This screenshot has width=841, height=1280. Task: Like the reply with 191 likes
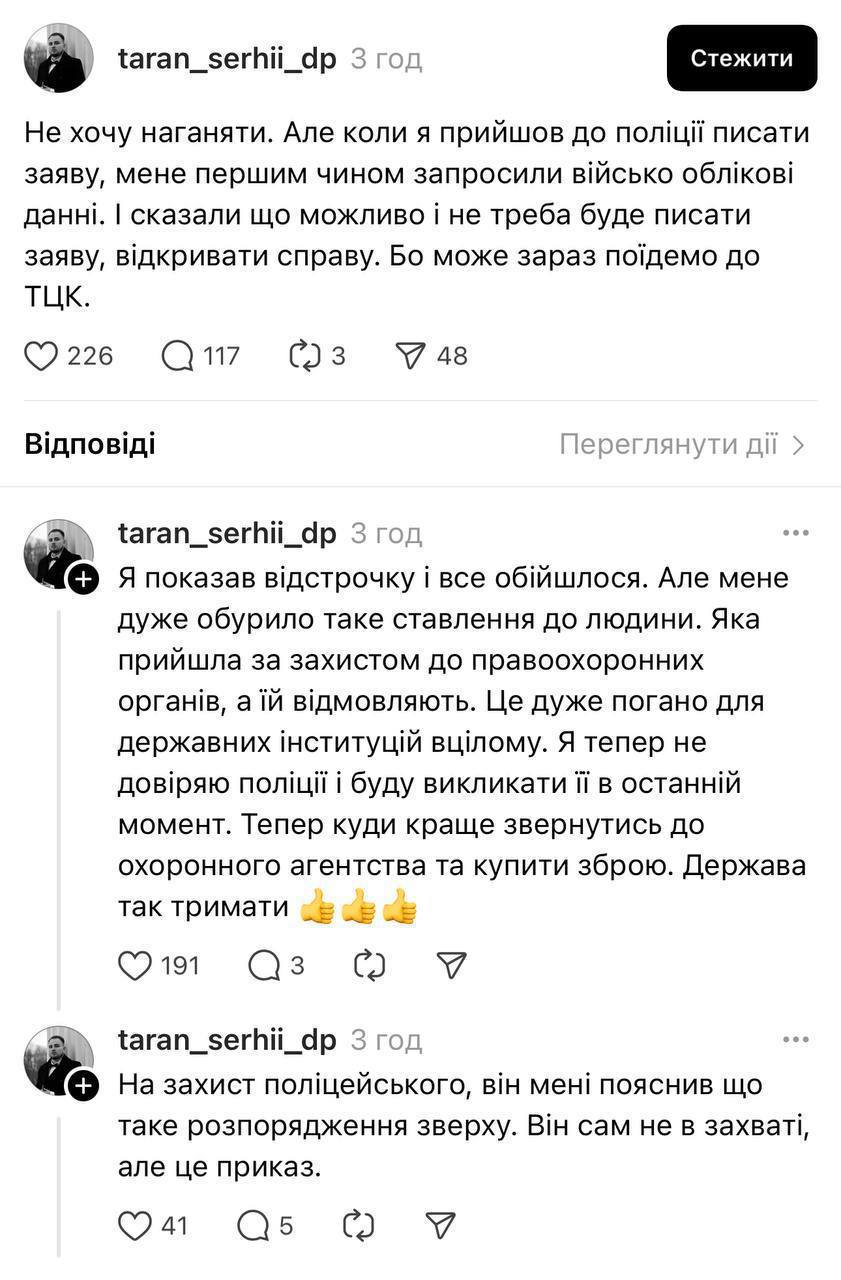pyautogui.click(x=135, y=965)
